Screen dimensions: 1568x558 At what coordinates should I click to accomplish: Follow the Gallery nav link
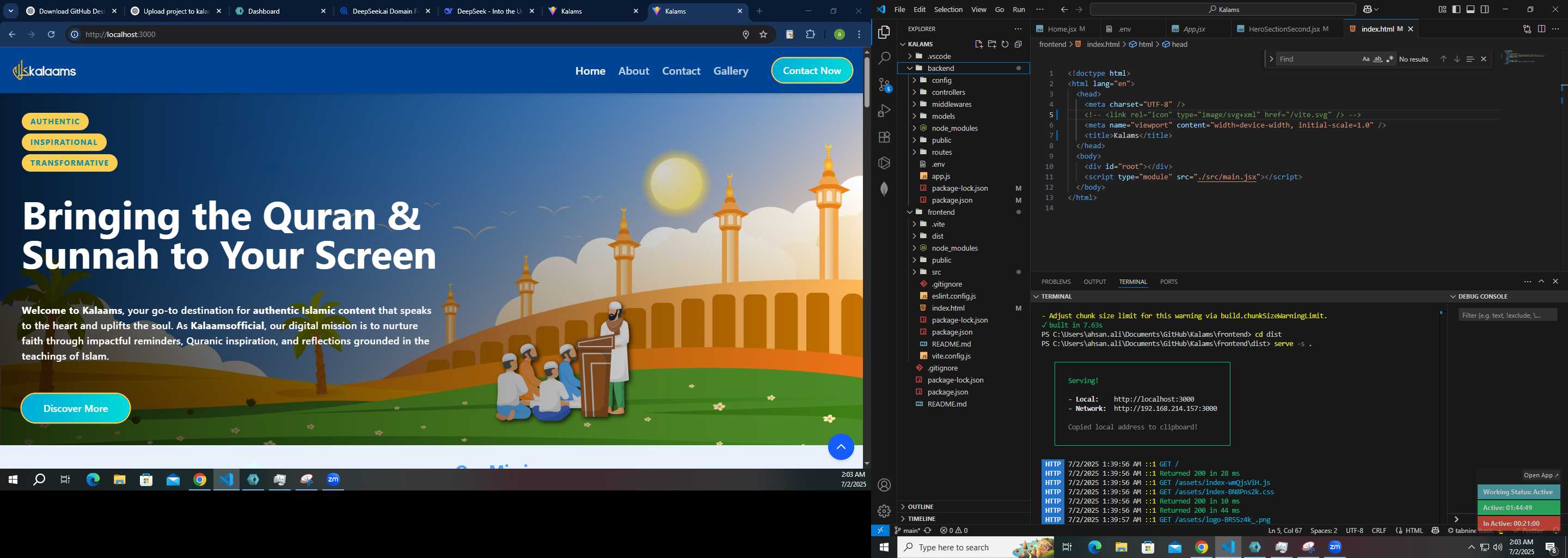click(731, 71)
